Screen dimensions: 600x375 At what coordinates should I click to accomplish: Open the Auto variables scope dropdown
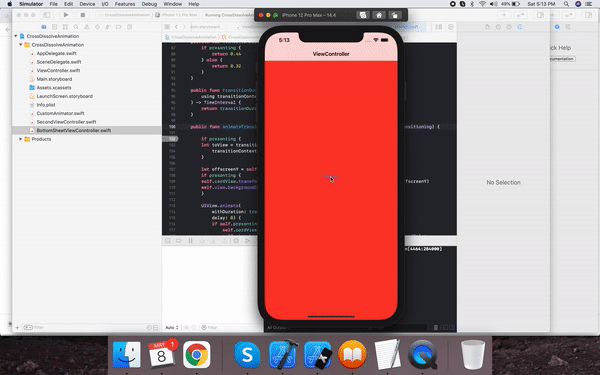coord(172,328)
